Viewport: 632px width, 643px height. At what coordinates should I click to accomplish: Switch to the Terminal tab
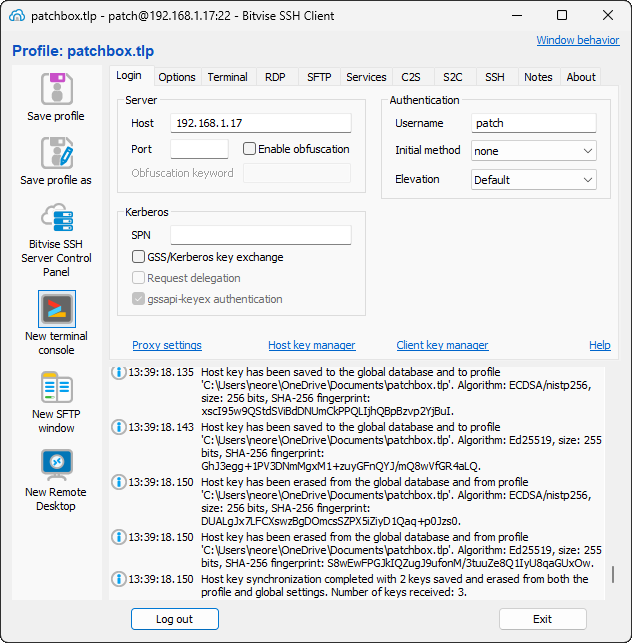tap(228, 77)
